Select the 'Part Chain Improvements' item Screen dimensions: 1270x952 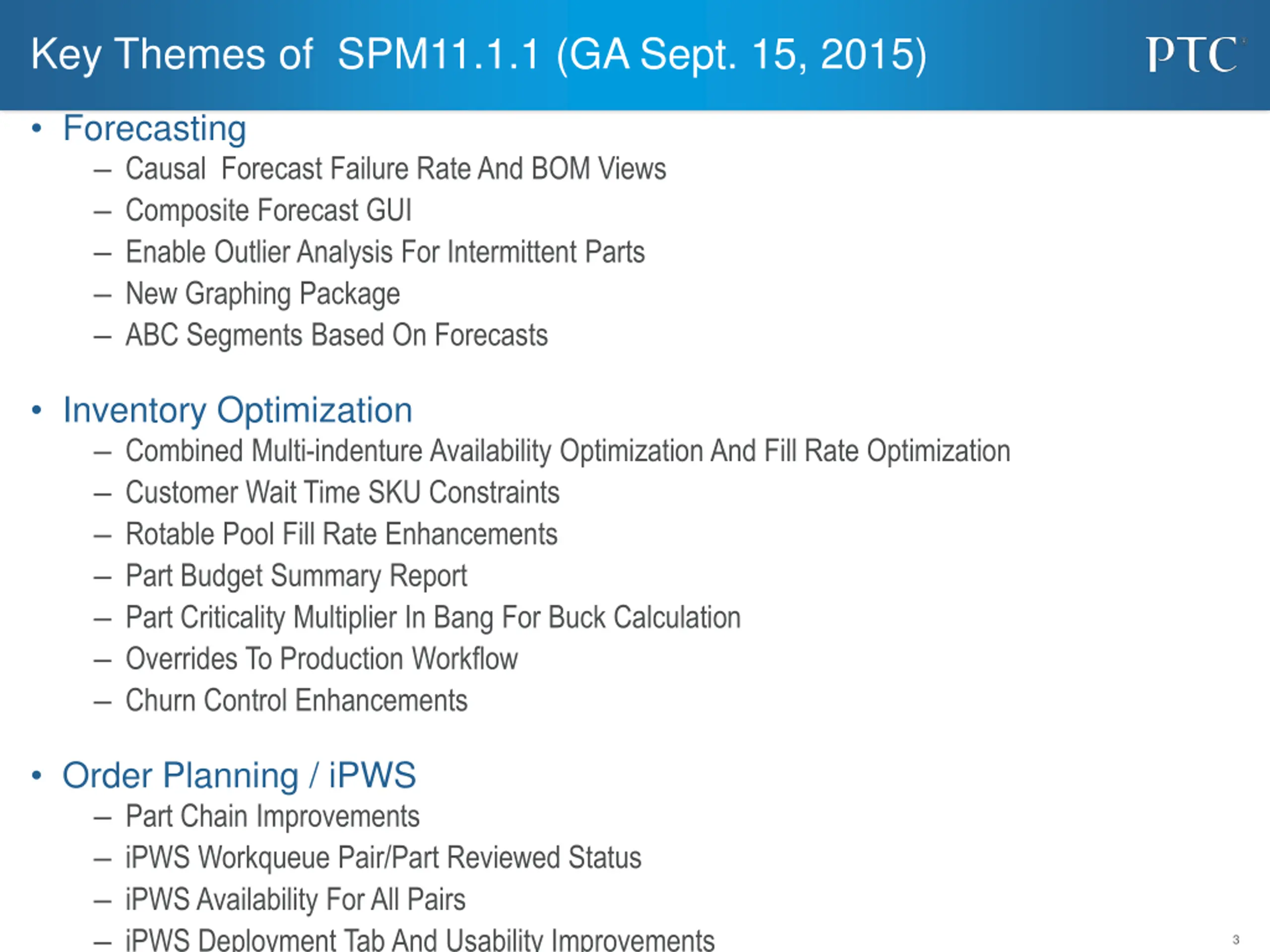pos(273,817)
